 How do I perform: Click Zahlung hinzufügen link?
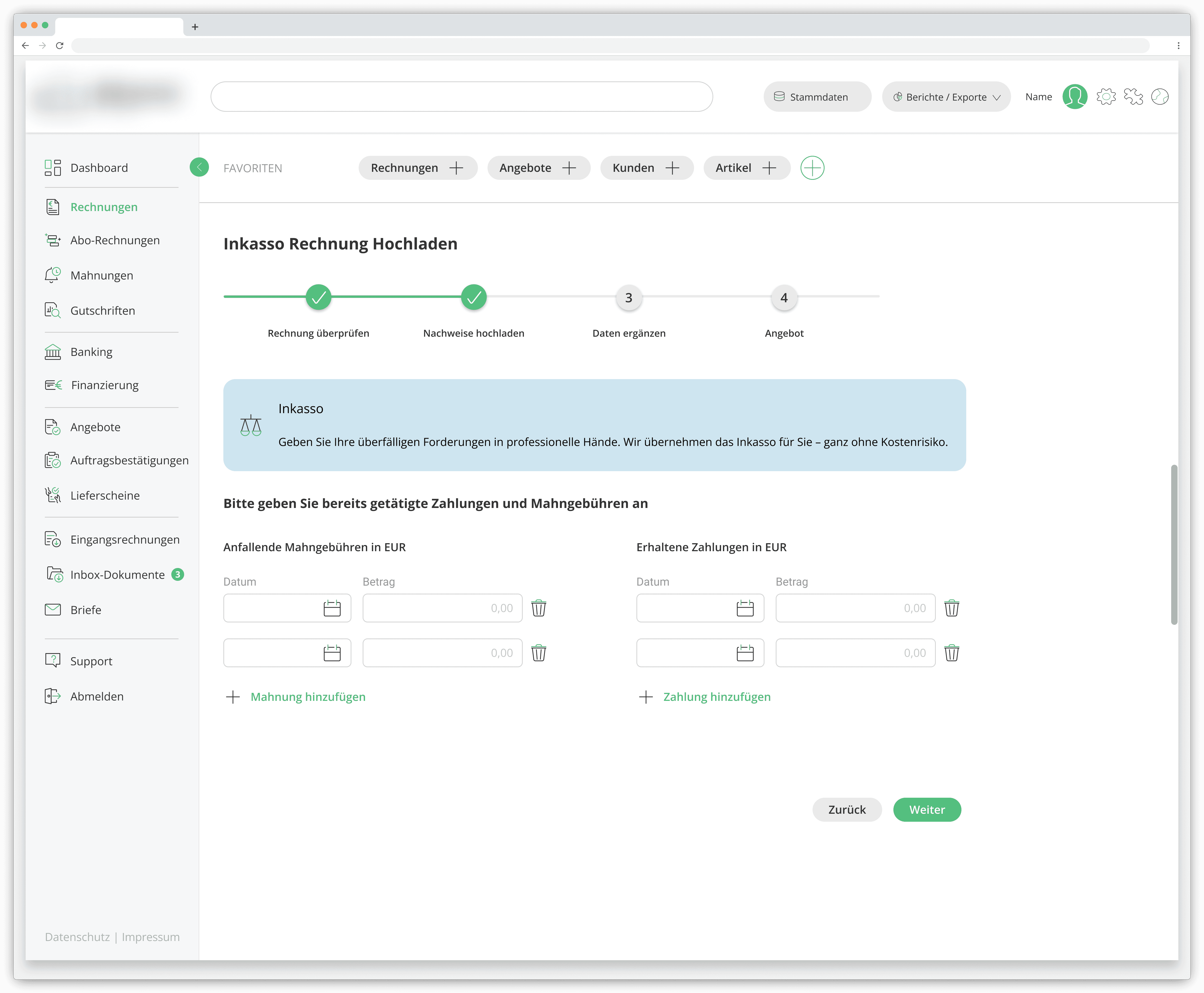[717, 697]
